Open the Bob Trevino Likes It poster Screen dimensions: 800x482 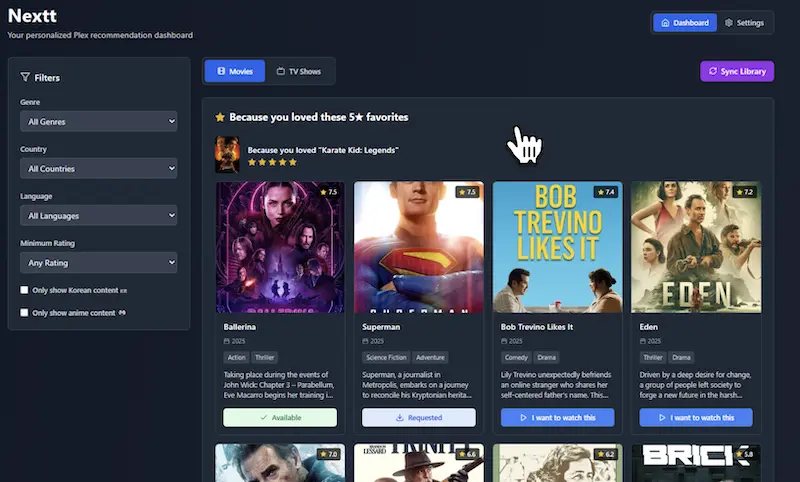[x=558, y=247]
